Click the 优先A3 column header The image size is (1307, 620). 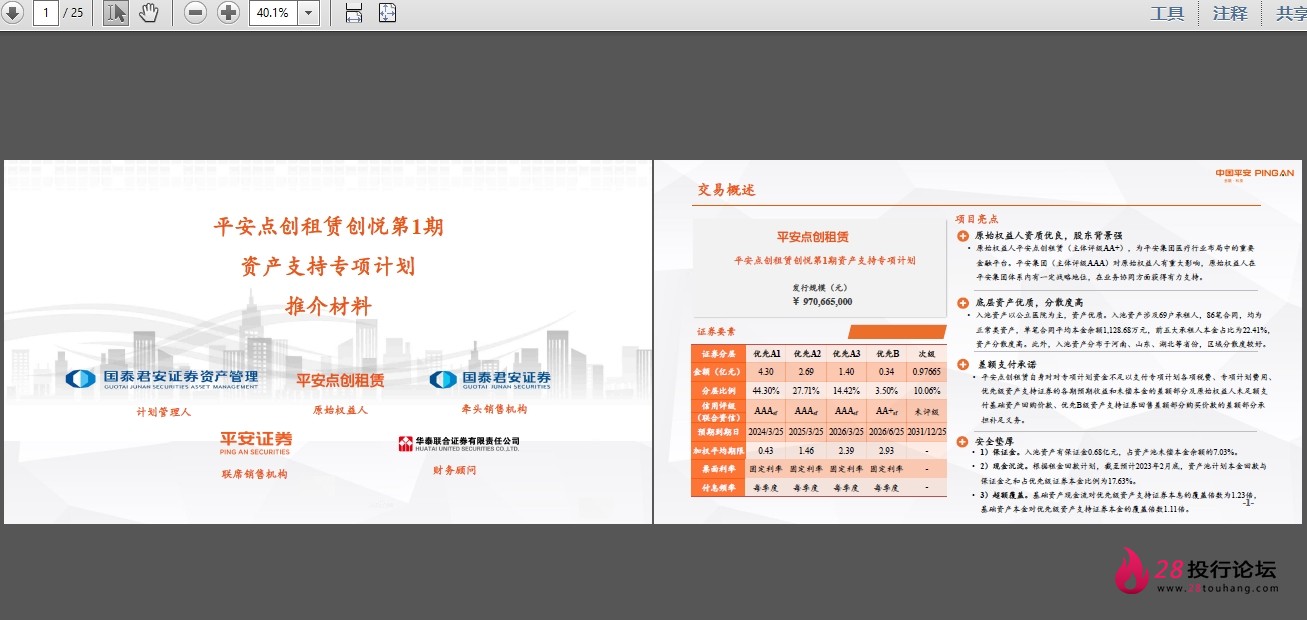click(846, 354)
